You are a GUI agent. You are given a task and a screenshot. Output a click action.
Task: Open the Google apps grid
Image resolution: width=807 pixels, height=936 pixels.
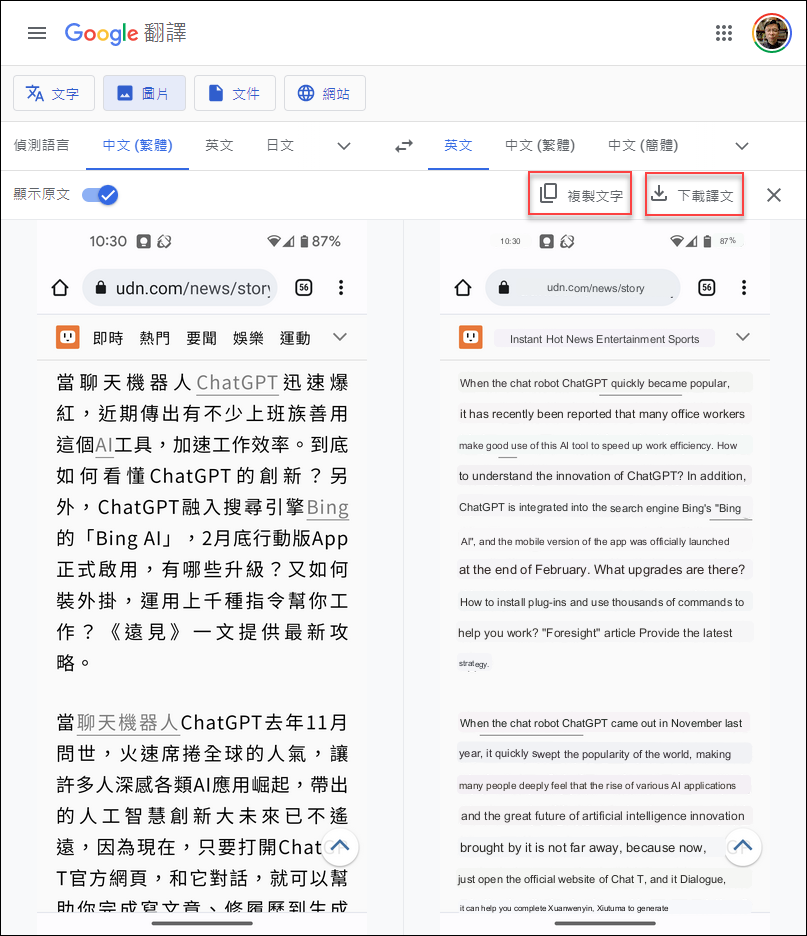(x=723, y=33)
